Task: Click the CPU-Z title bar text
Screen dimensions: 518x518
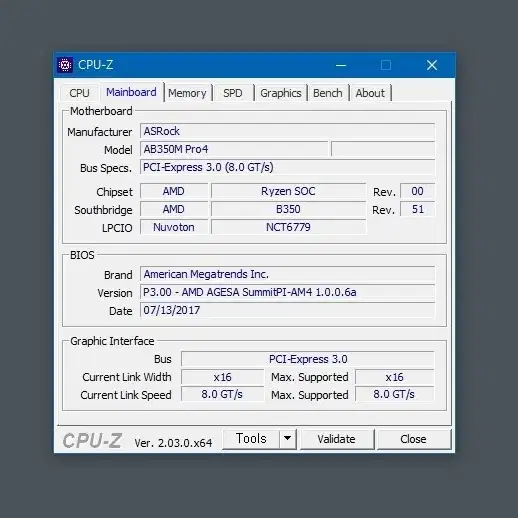Action: 96,65
